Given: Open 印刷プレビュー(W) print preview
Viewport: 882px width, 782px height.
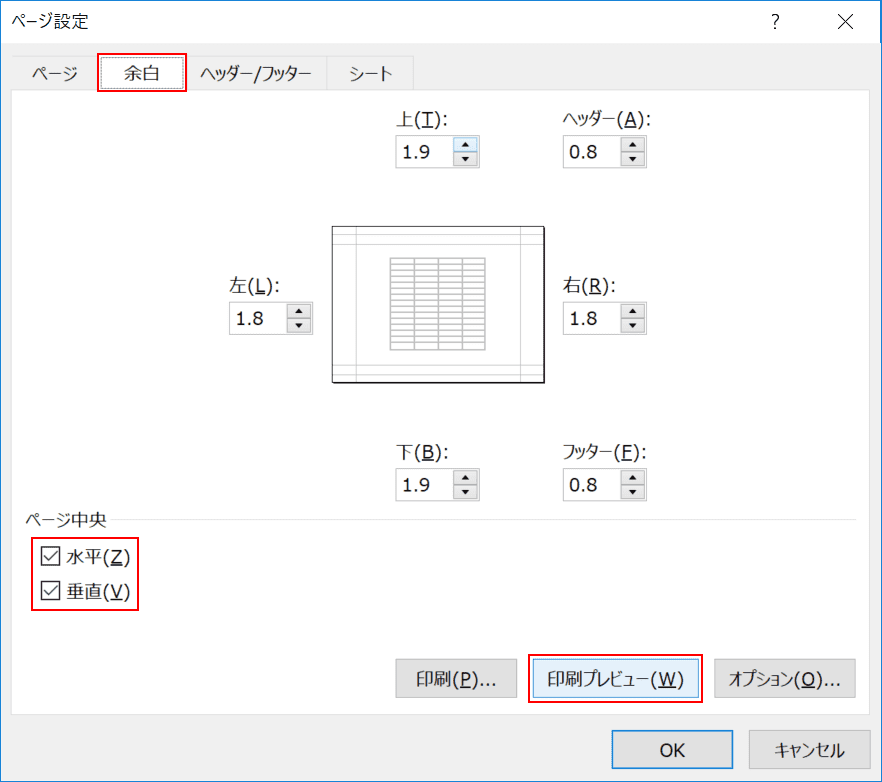Looking at the screenshot, I should [x=615, y=678].
